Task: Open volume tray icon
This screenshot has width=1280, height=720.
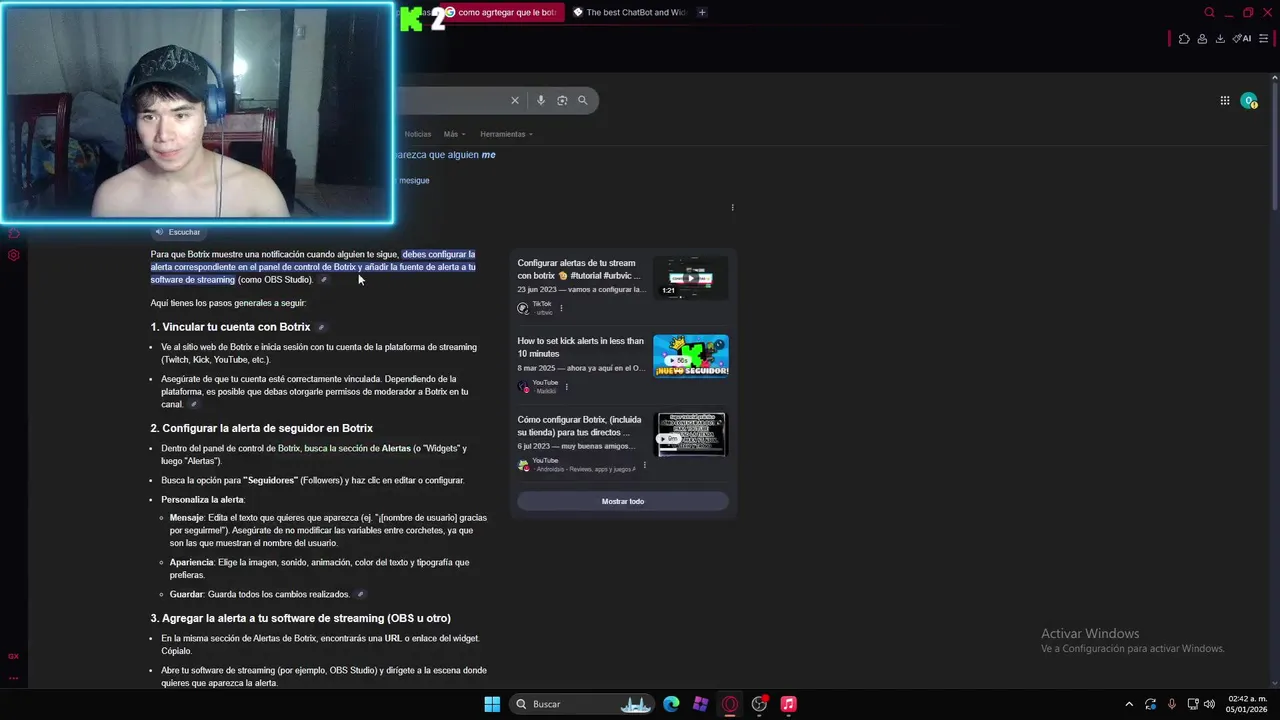Action: [1209, 704]
